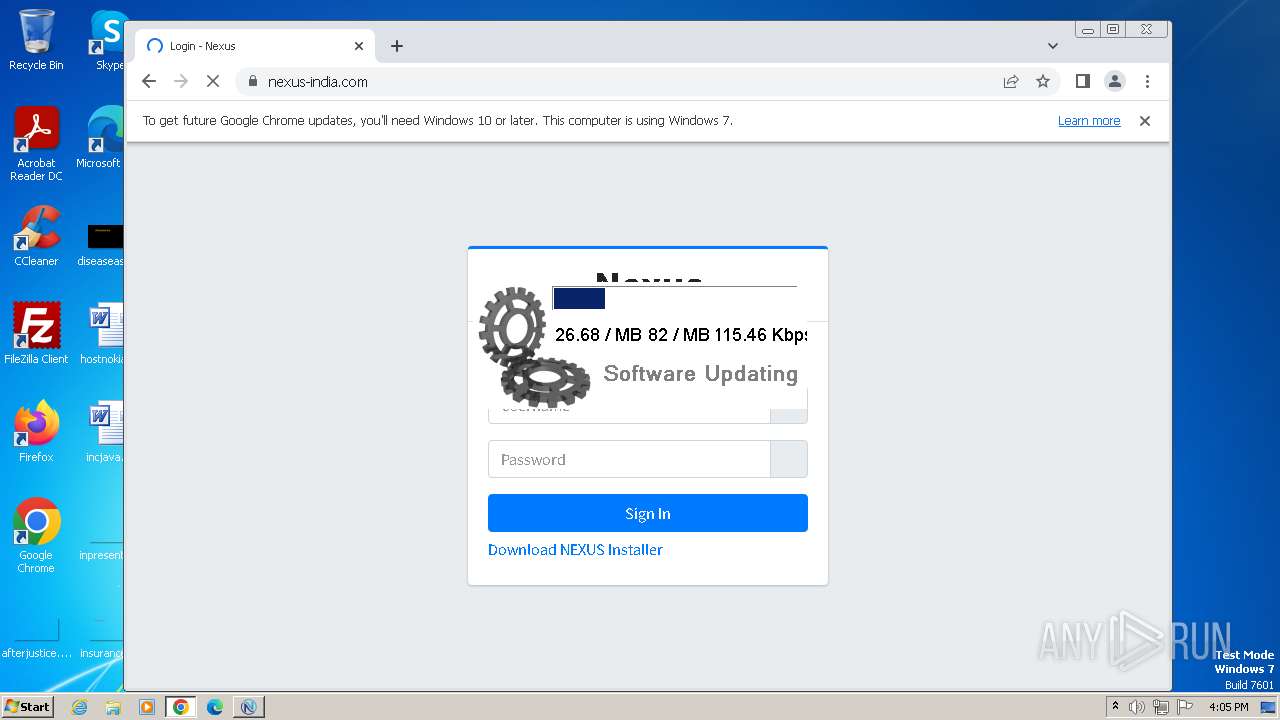Image resolution: width=1280 pixels, height=720 pixels.
Task: Expand the tab search dropdown
Action: (1052, 46)
